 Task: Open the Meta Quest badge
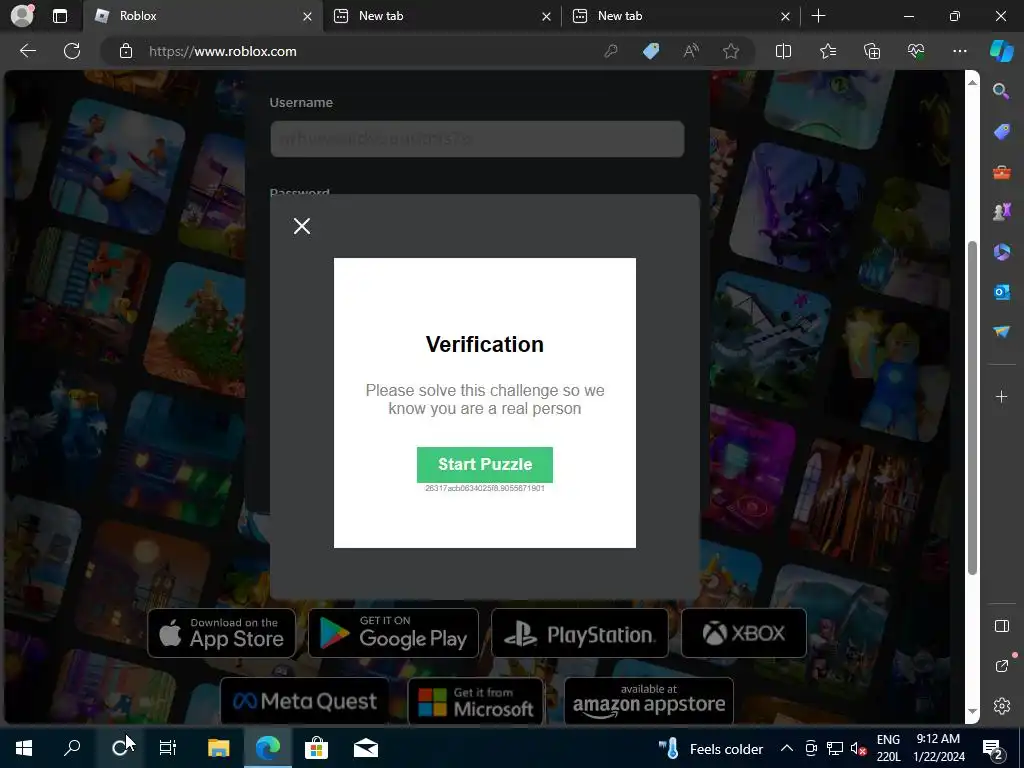[x=304, y=701]
